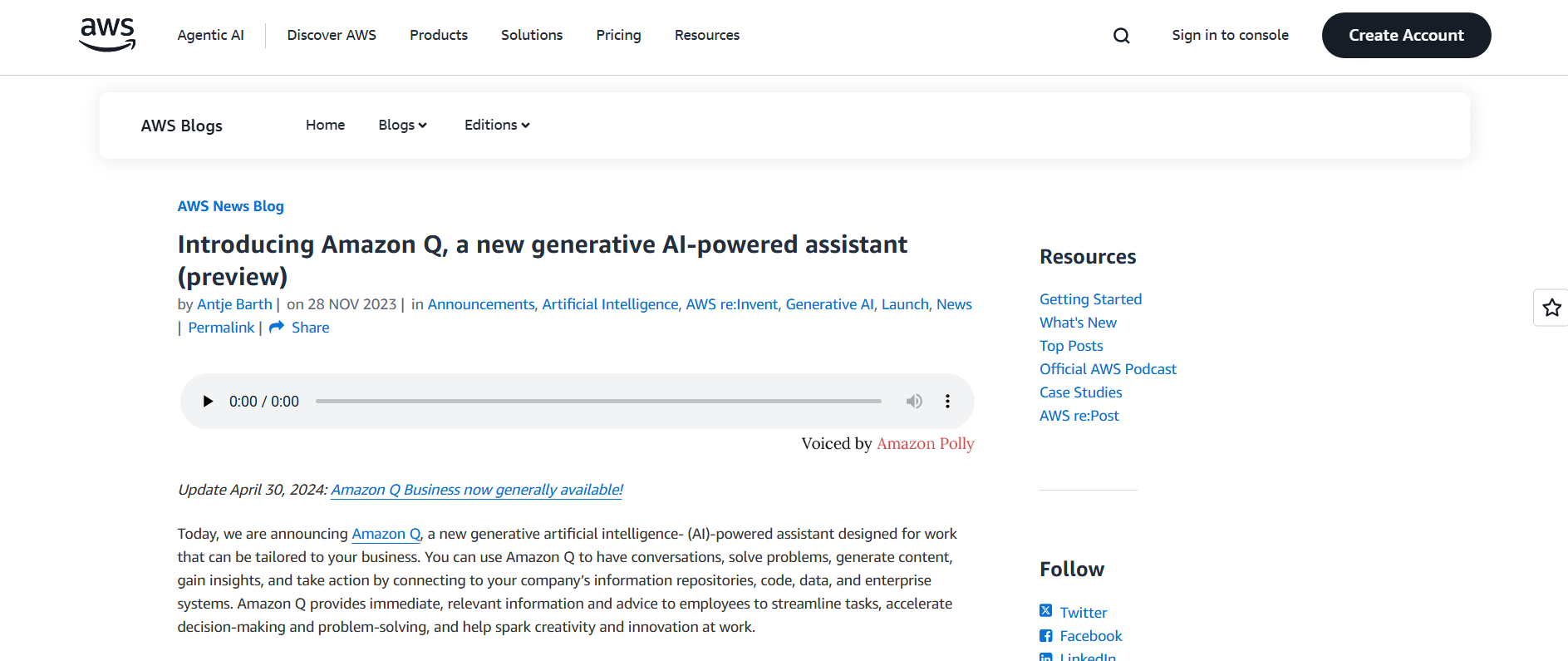
Task: Open the Getting Started resource link
Action: (x=1090, y=299)
